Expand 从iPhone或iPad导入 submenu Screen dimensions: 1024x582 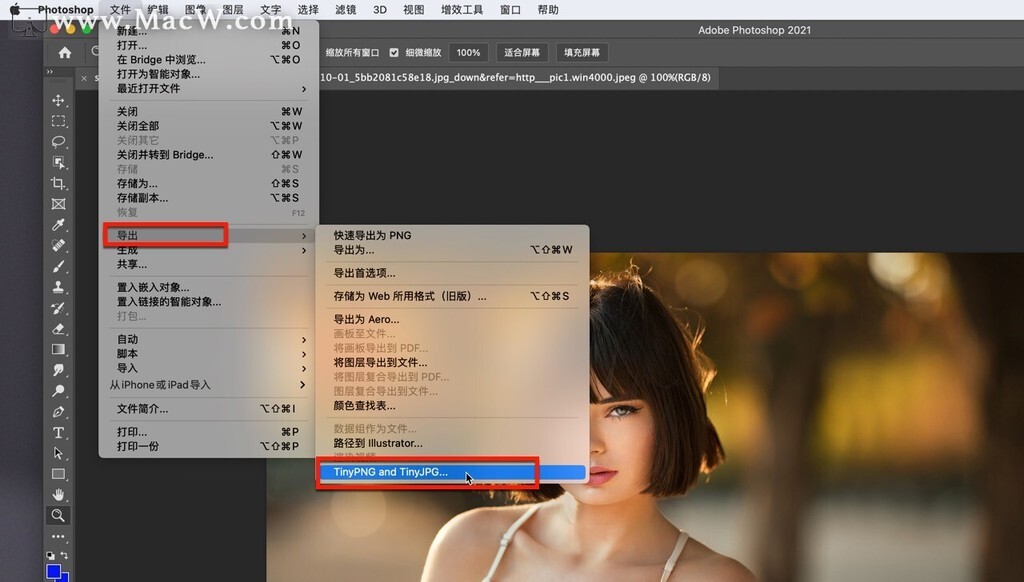click(209, 385)
